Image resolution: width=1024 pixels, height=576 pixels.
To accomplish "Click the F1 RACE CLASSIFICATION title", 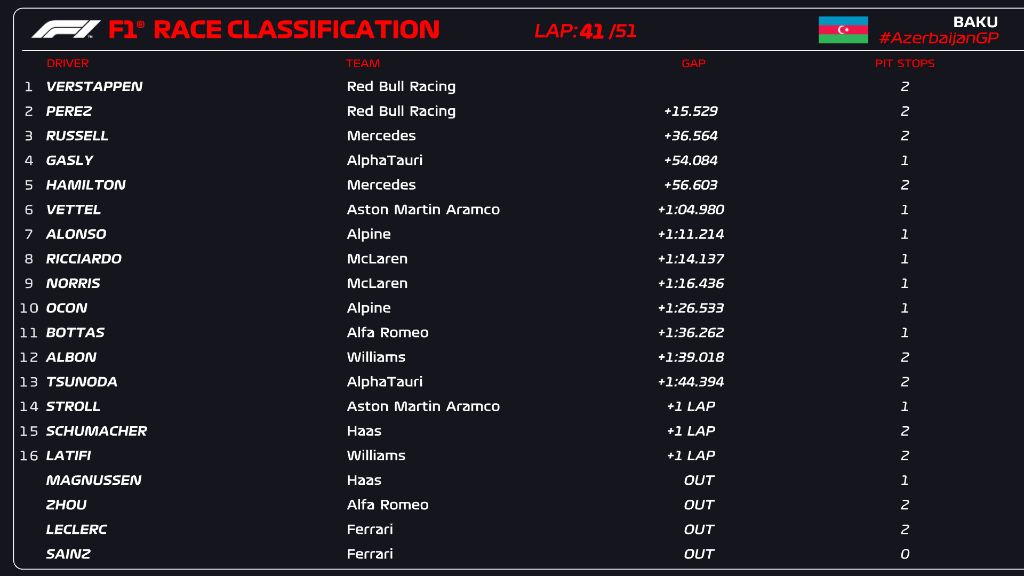I will point(273,29).
